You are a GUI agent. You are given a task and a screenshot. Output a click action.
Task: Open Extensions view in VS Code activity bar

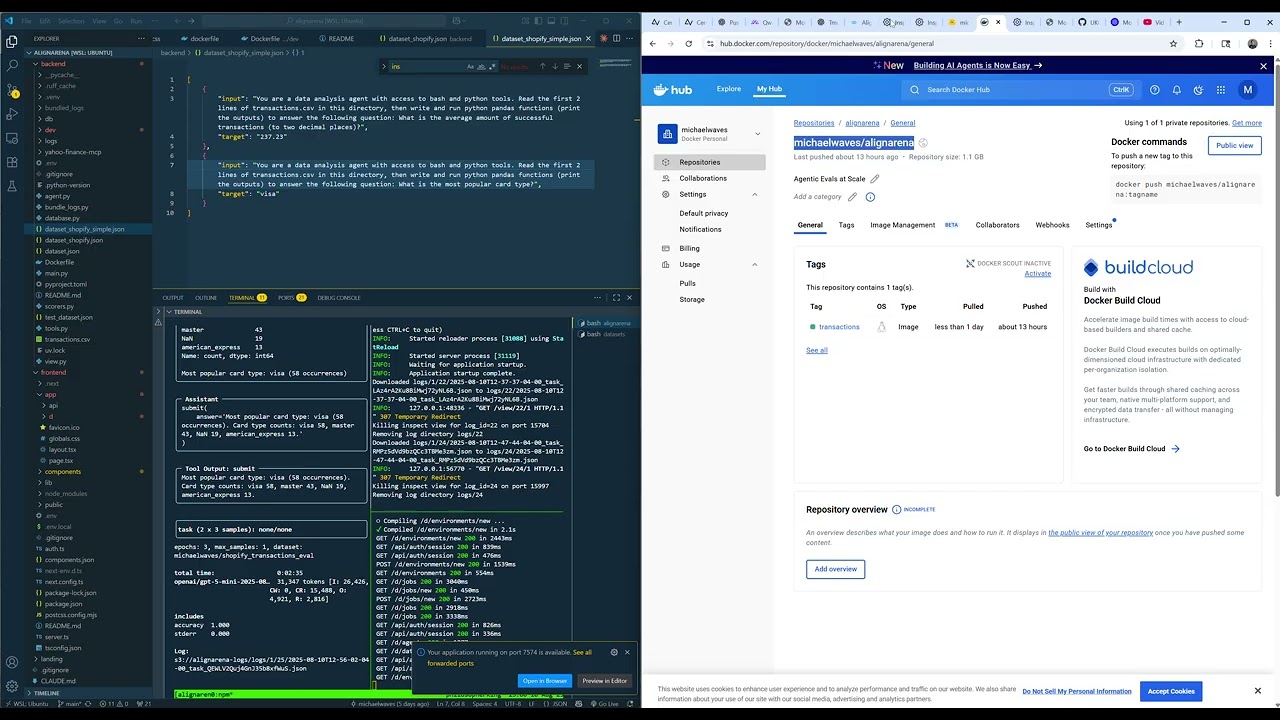click(x=12, y=164)
